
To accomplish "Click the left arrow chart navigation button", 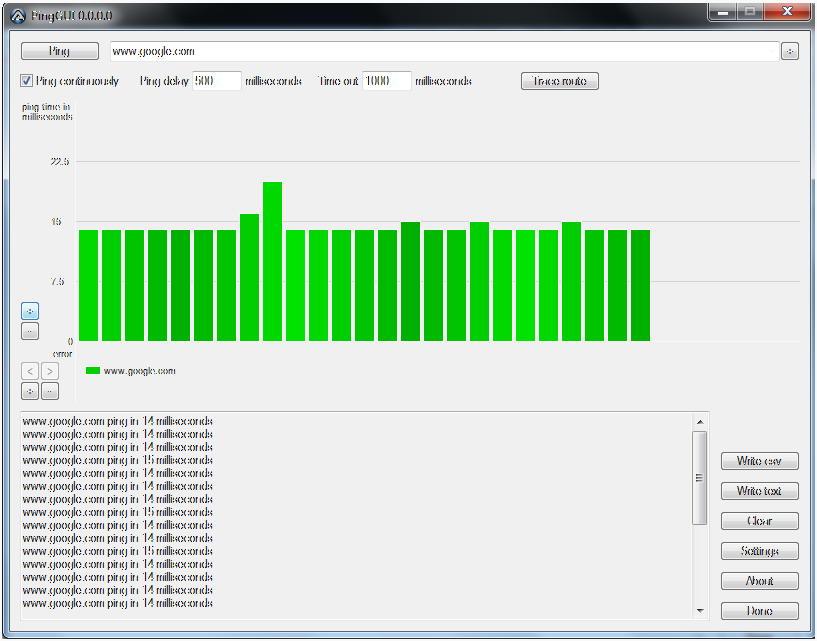I will coord(30,371).
